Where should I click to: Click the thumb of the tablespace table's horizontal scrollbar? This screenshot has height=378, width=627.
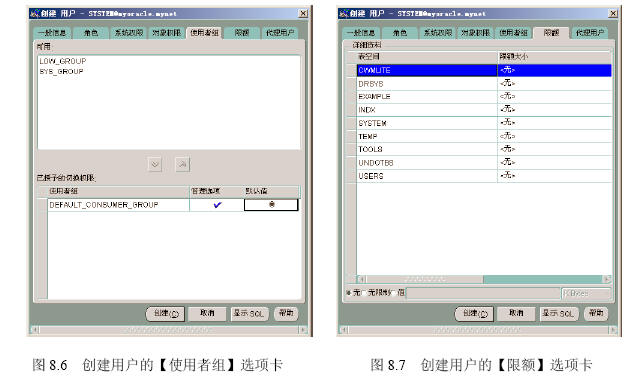(x=424, y=279)
